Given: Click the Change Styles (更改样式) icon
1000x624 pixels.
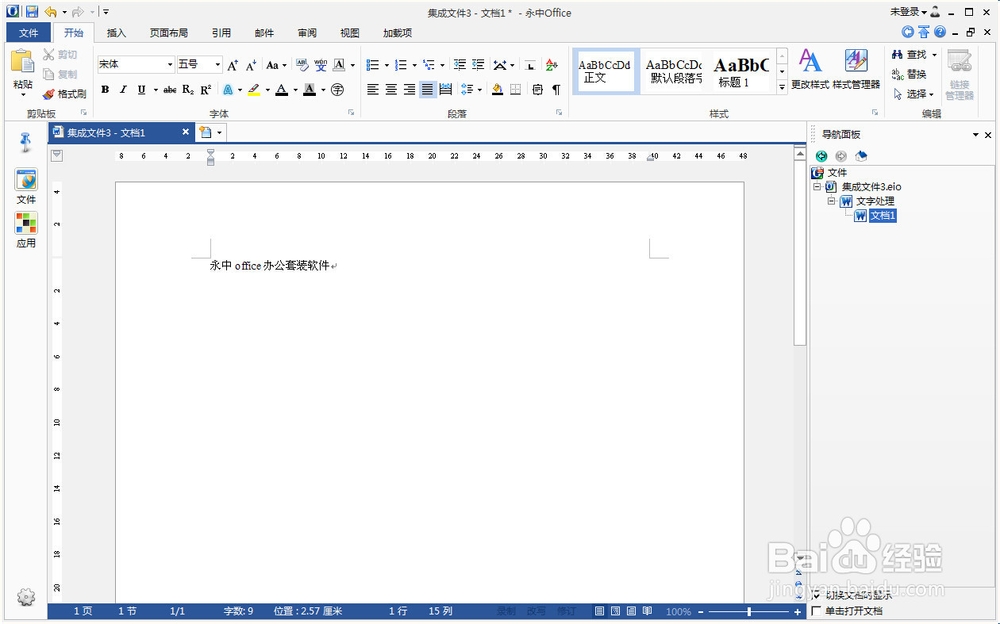Looking at the screenshot, I should (x=810, y=62).
